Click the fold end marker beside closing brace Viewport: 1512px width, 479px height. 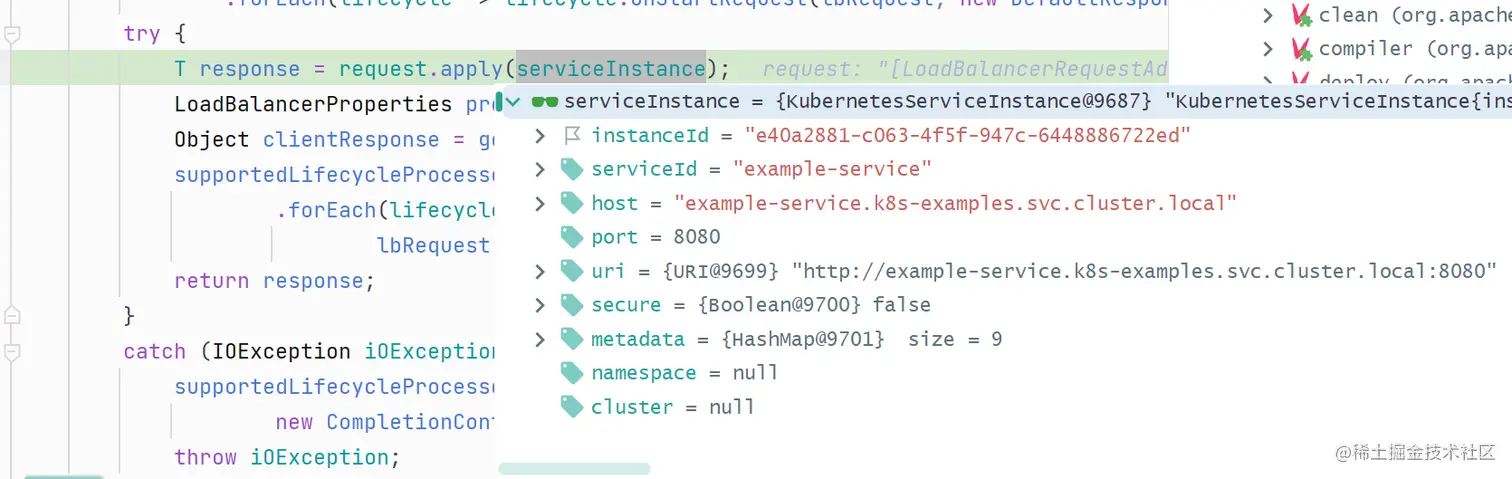pos(12,316)
